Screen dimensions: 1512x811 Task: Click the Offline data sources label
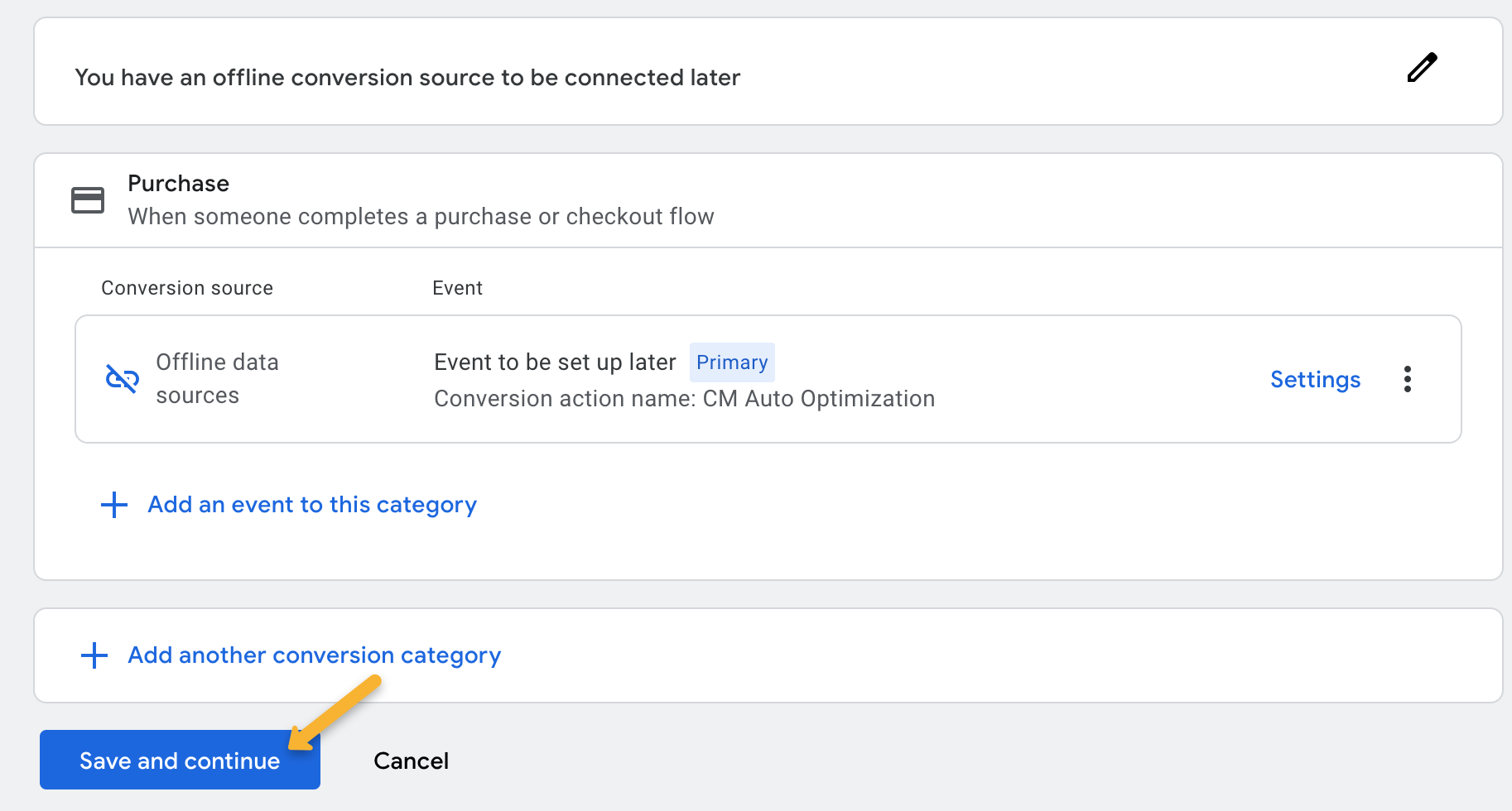tap(217, 379)
